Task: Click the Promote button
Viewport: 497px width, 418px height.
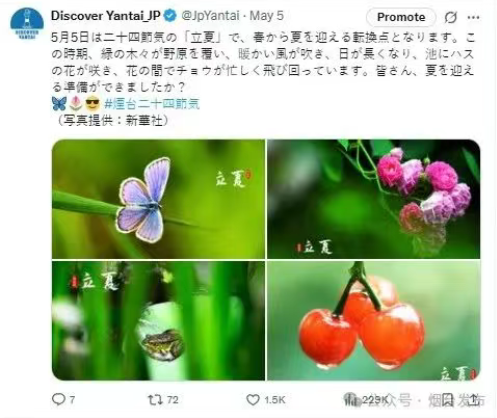Action: (401, 17)
